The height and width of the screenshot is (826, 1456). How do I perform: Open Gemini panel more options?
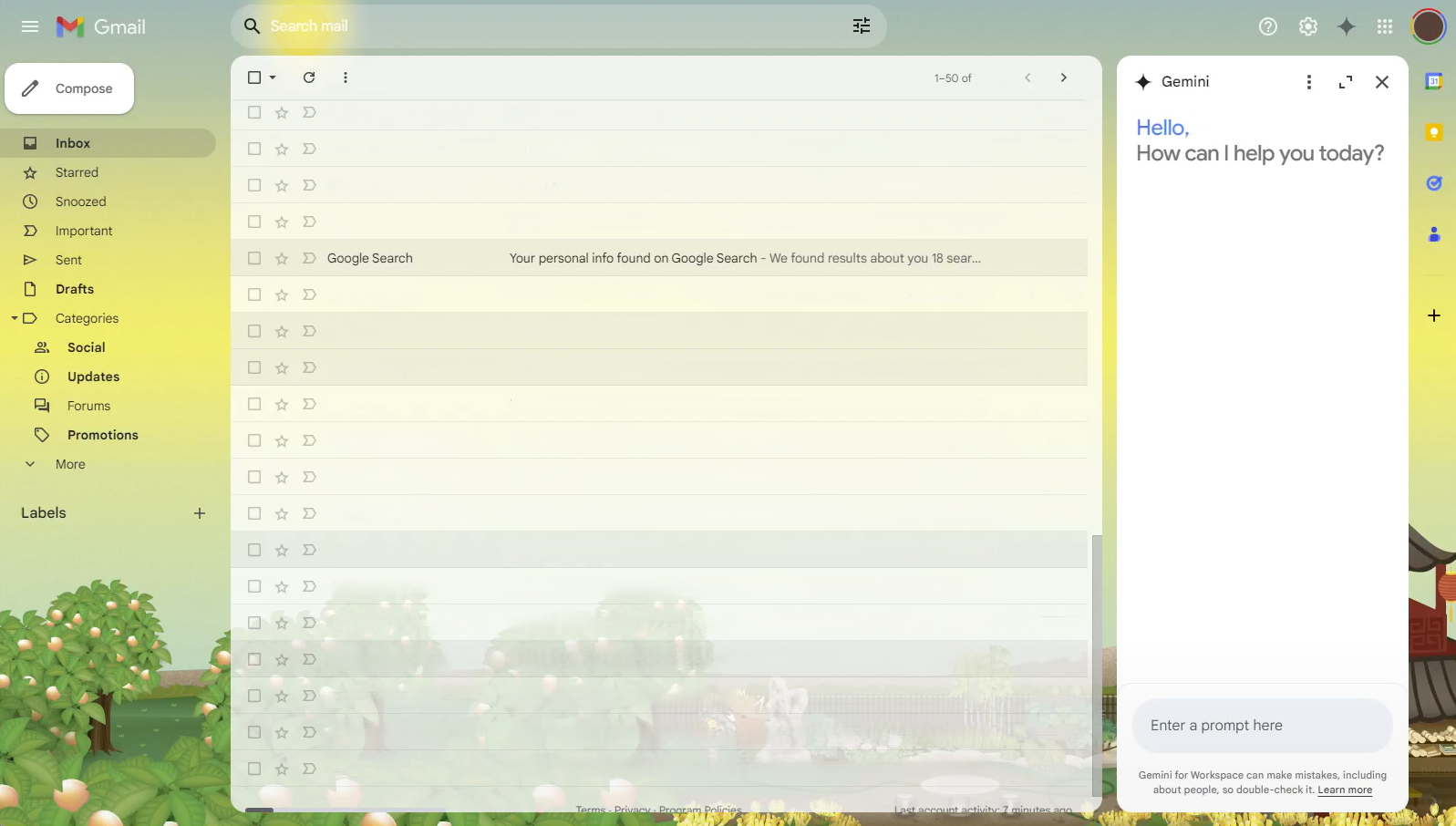[1309, 82]
